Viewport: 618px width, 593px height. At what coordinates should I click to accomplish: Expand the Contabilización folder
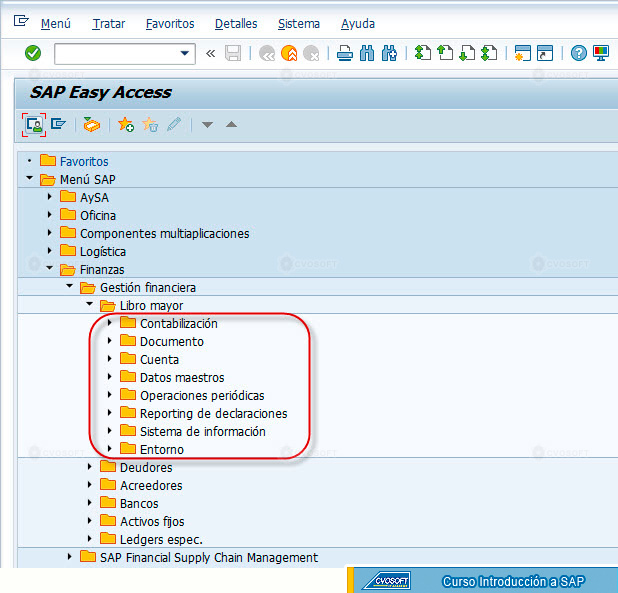click(x=110, y=323)
